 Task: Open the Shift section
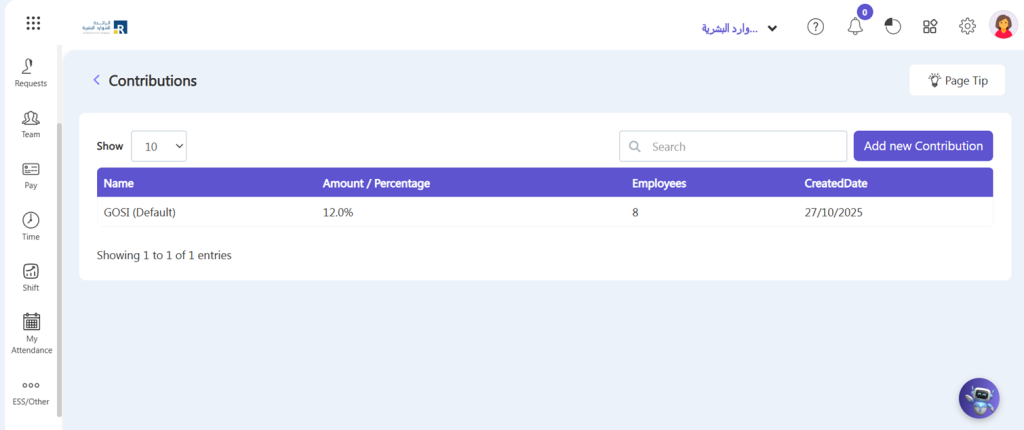click(31, 277)
